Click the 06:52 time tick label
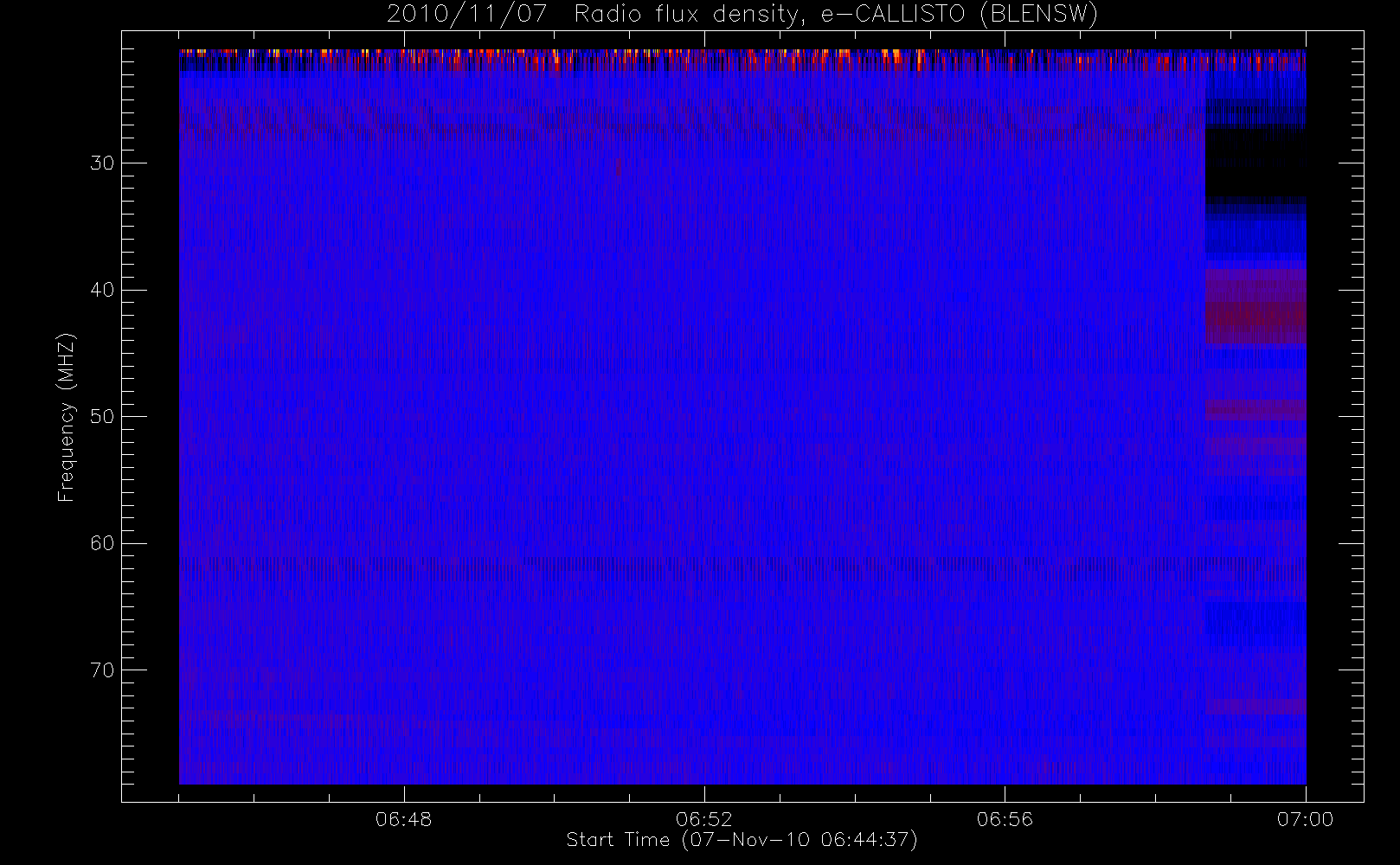This screenshot has width=1400, height=865. 704,819
